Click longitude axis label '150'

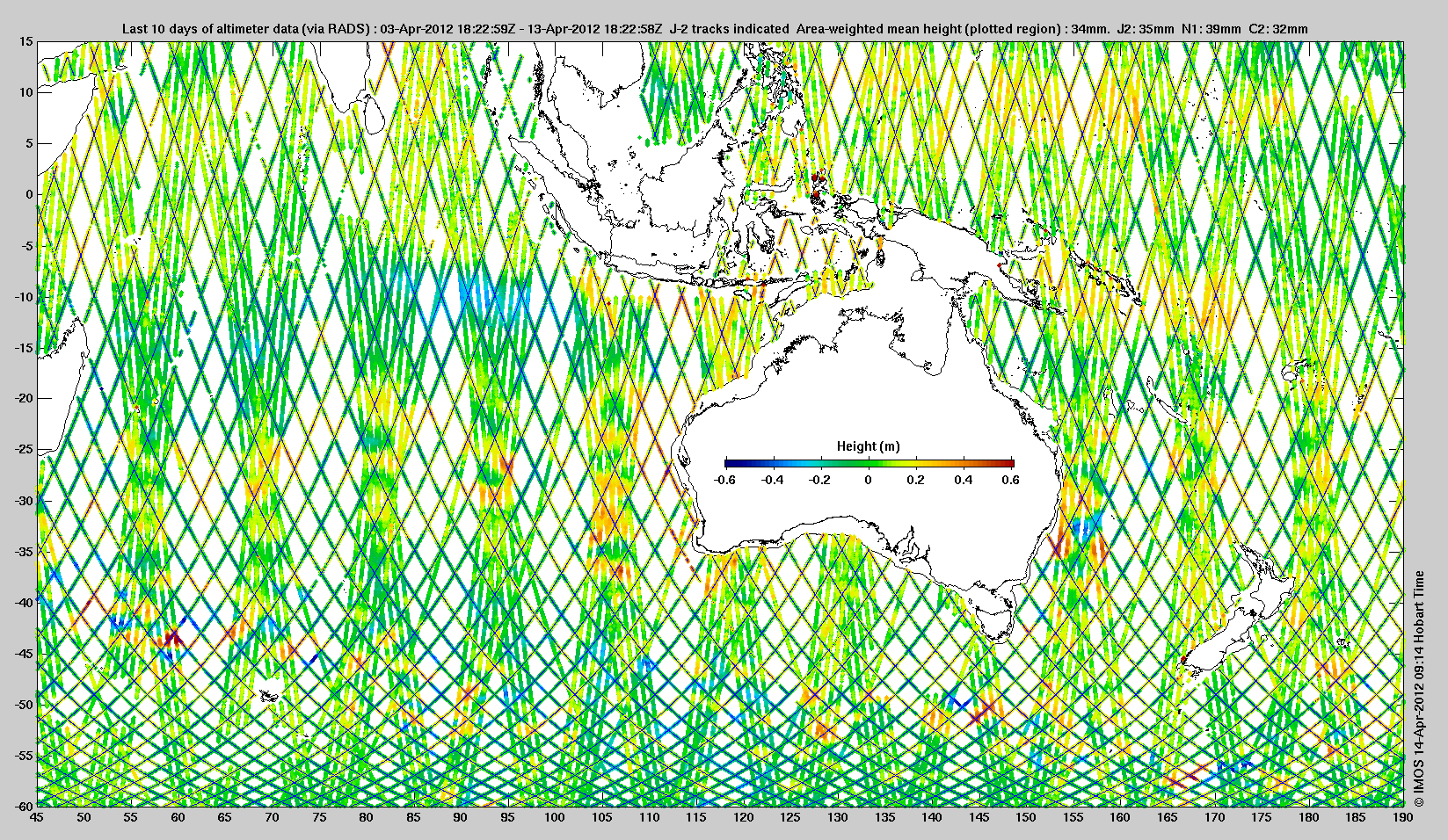1026,817
